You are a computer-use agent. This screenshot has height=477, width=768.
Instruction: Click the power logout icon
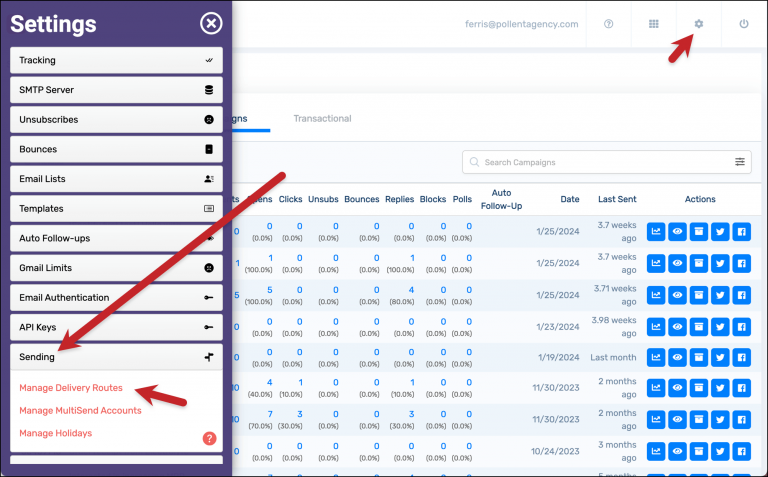coord(743,24)
